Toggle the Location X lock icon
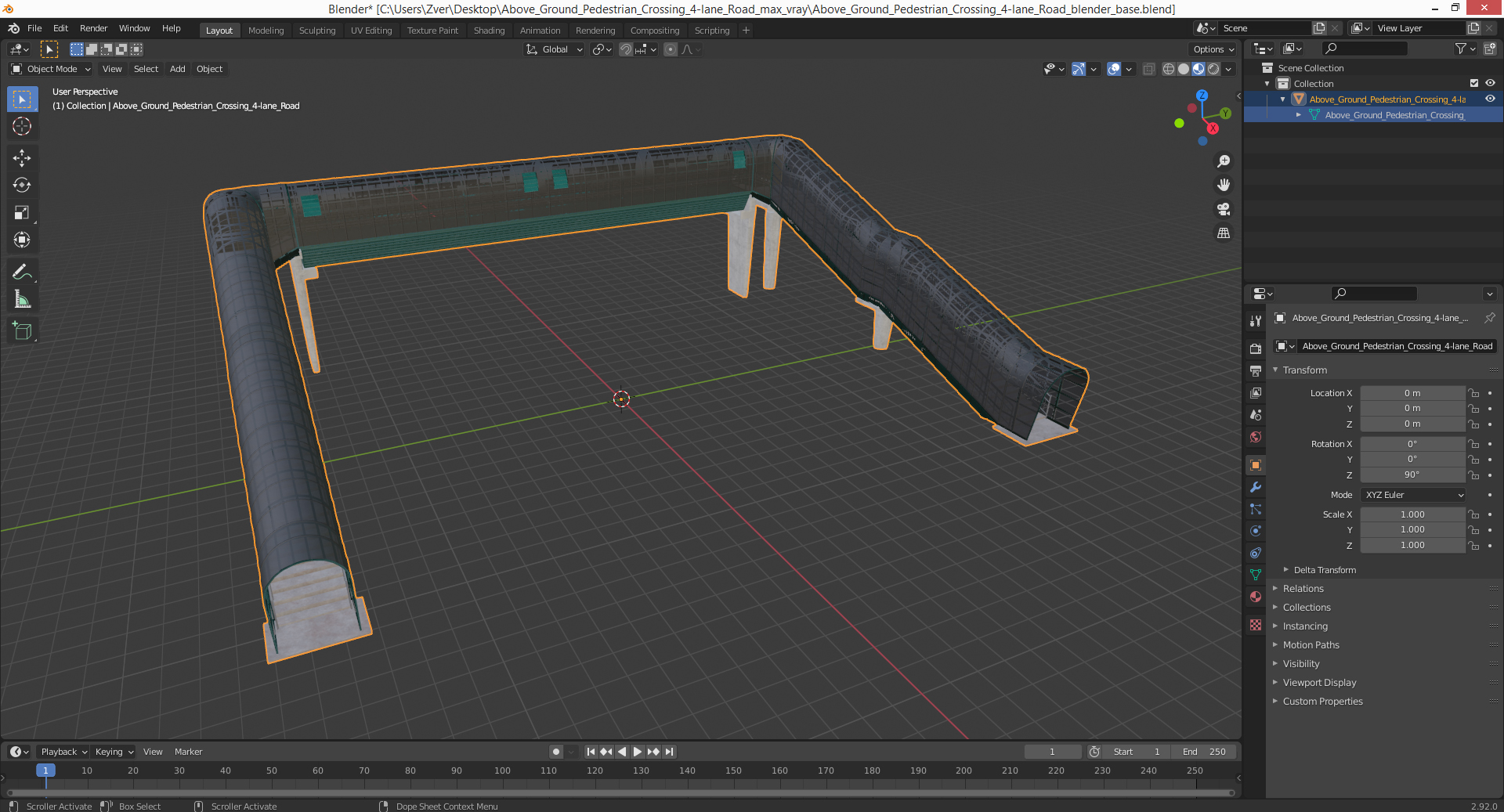 pyautogui.click(x=1473, y=393)
